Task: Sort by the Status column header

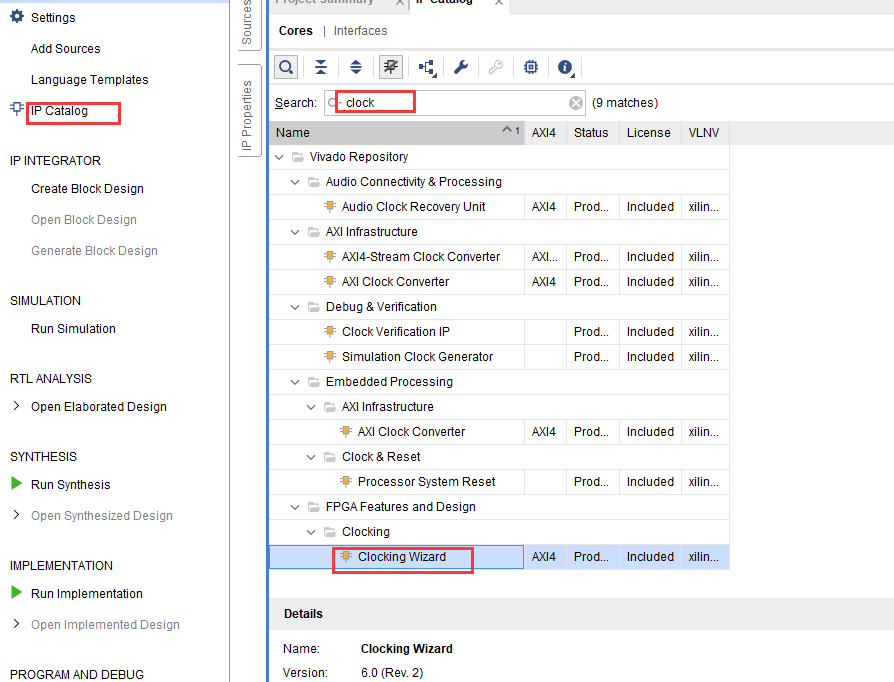Action: 592,133
